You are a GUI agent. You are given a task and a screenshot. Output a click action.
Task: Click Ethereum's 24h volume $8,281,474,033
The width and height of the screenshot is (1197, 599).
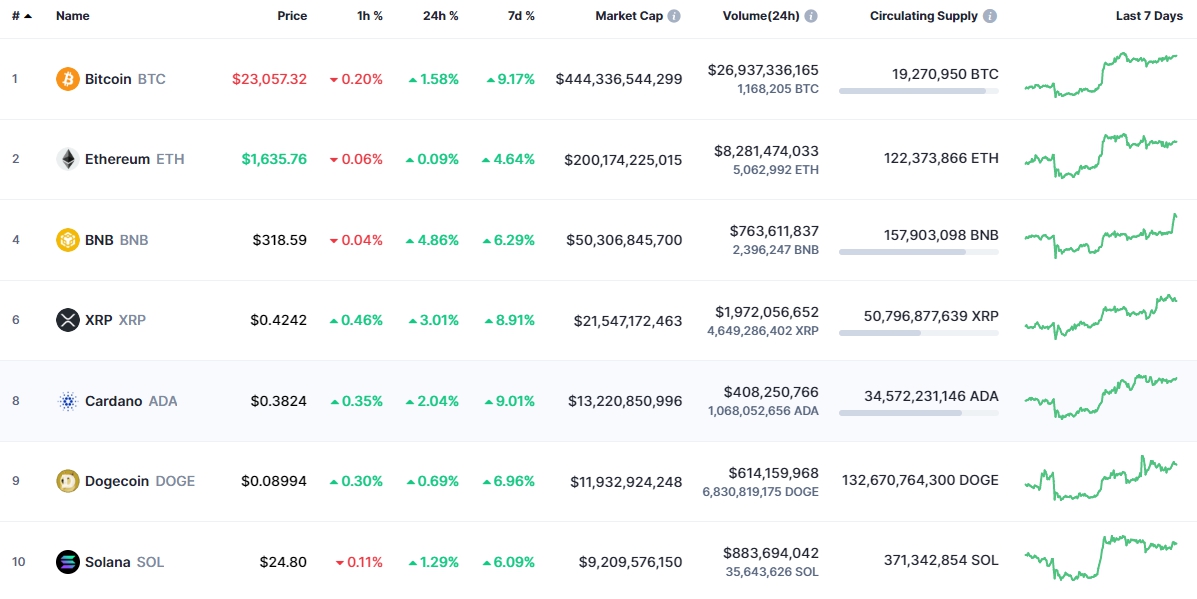(x=767, y=150)
